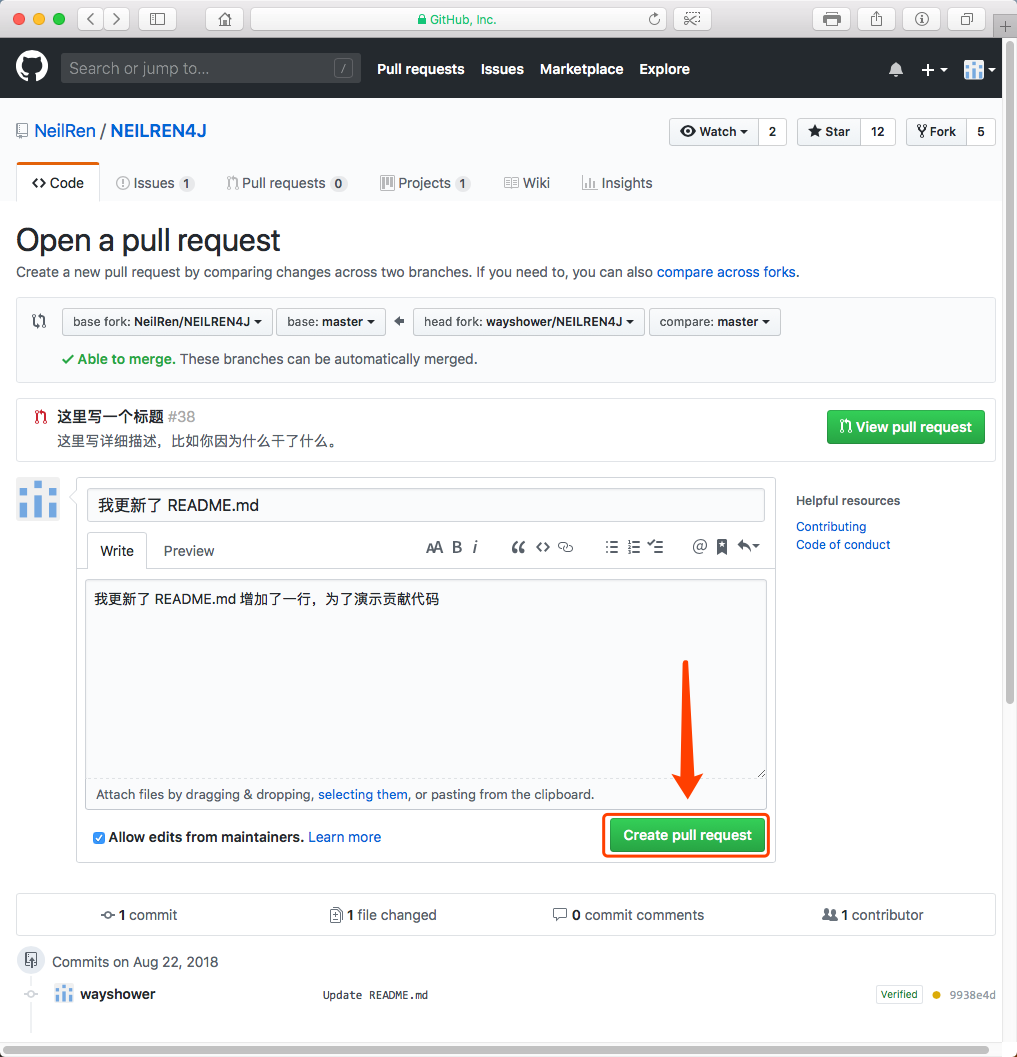
Task: Click Issues in the top navigation
Action: (502, 69)
